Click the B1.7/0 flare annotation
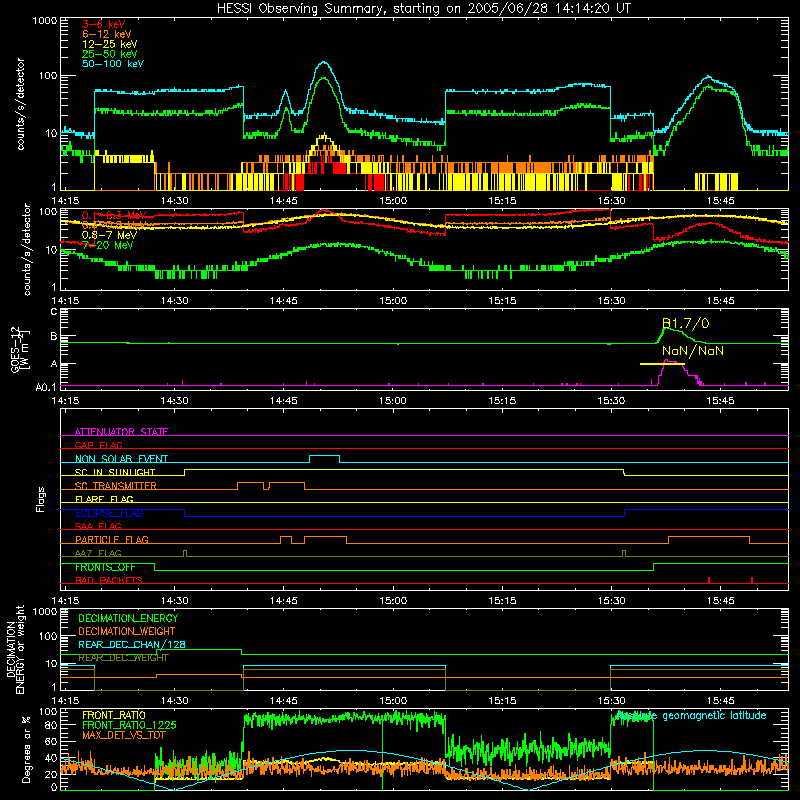The image size is (800, 800). click(685, 323)
